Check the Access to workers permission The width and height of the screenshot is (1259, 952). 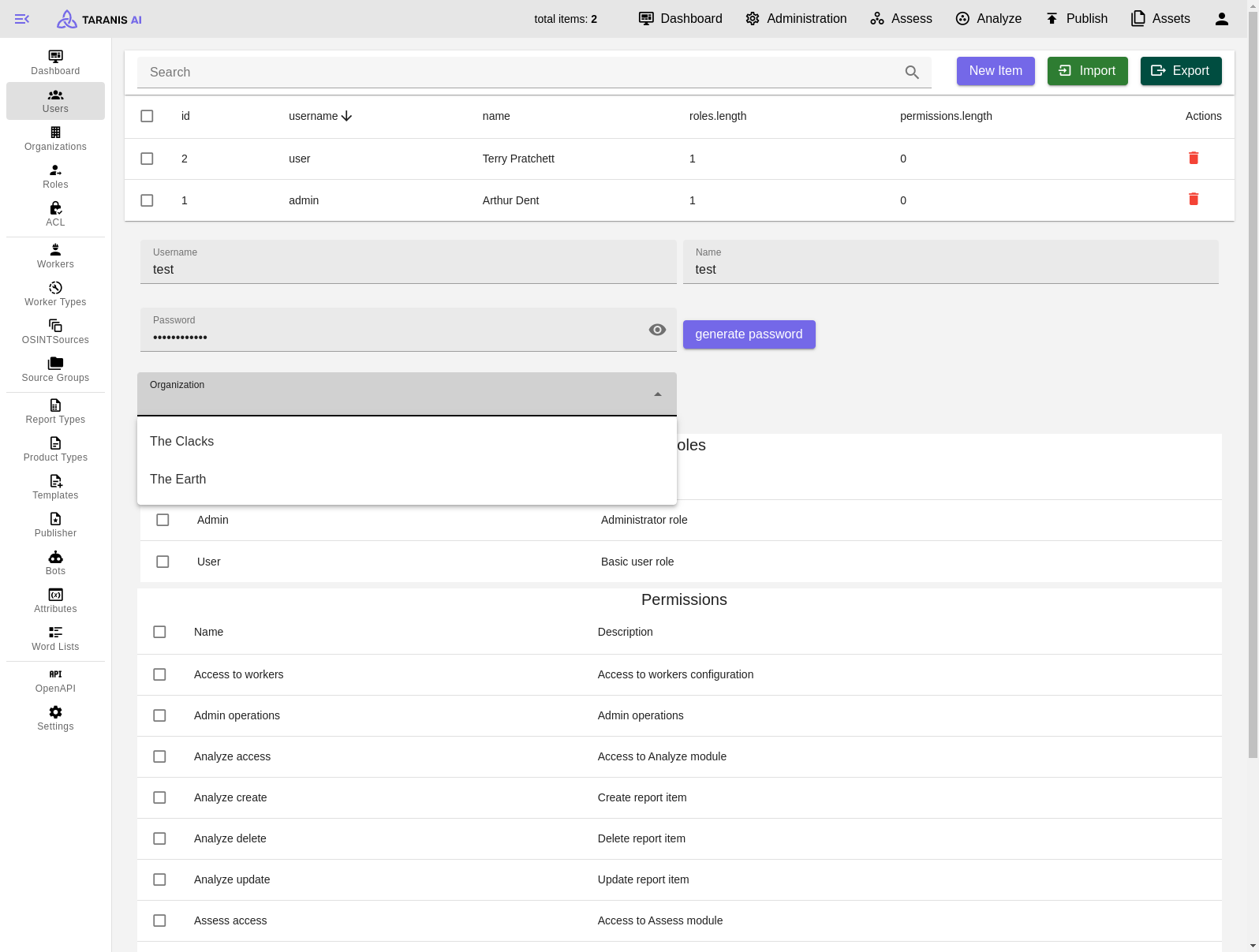(x=159, y=674)
